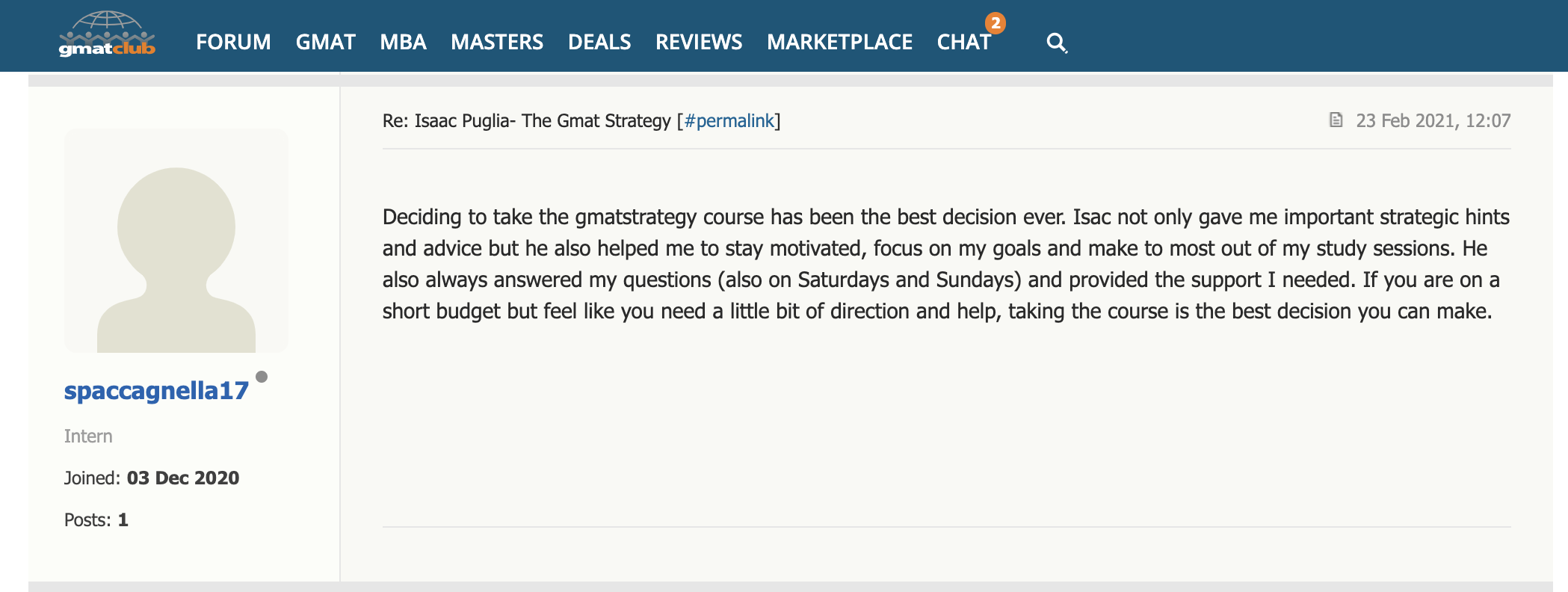
Task: Visit the MARKETPLACE section
Action: pyautogui.click(x=839, y=42)
